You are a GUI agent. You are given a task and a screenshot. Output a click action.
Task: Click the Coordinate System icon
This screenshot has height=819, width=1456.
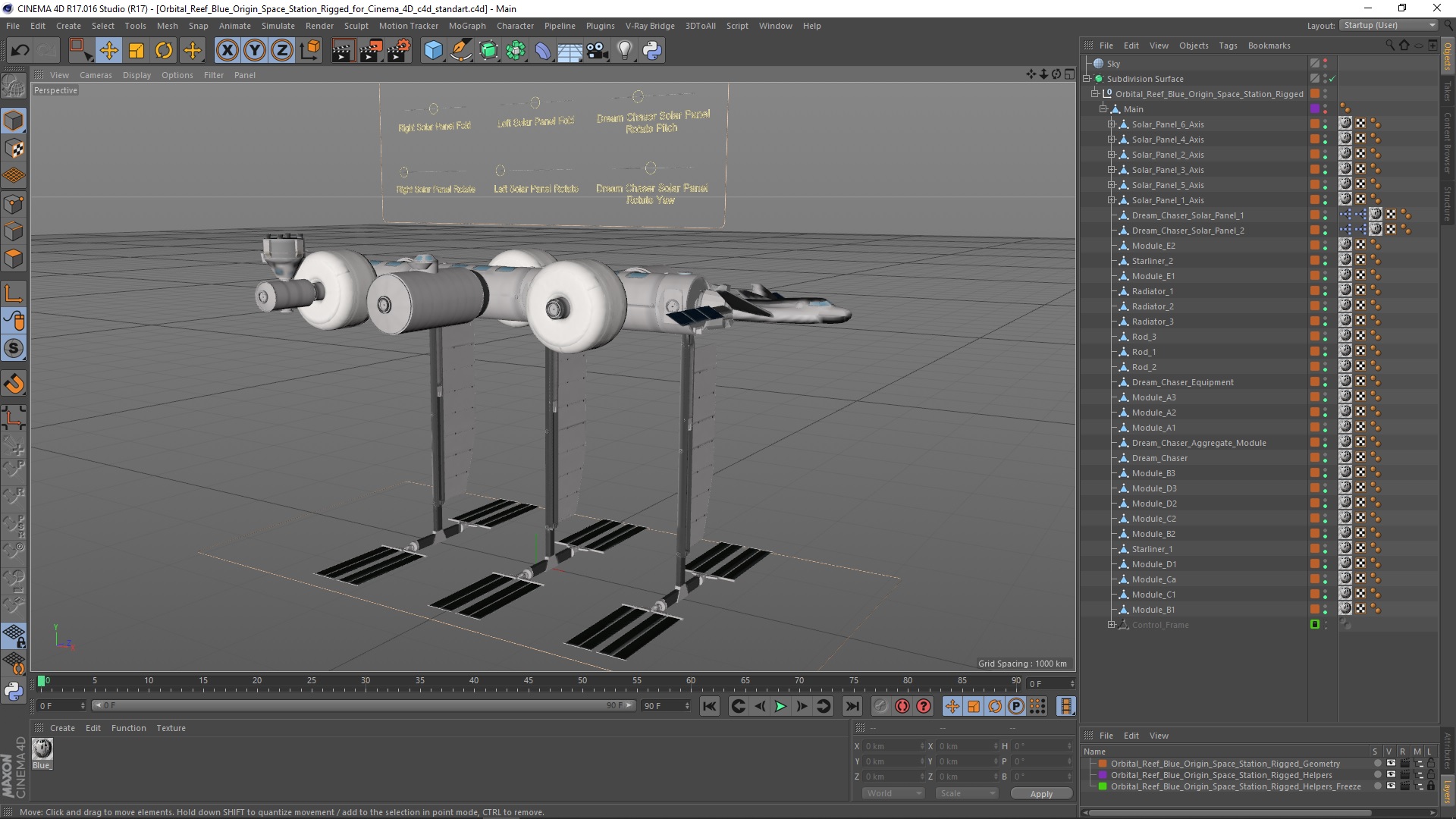[310, 51]
